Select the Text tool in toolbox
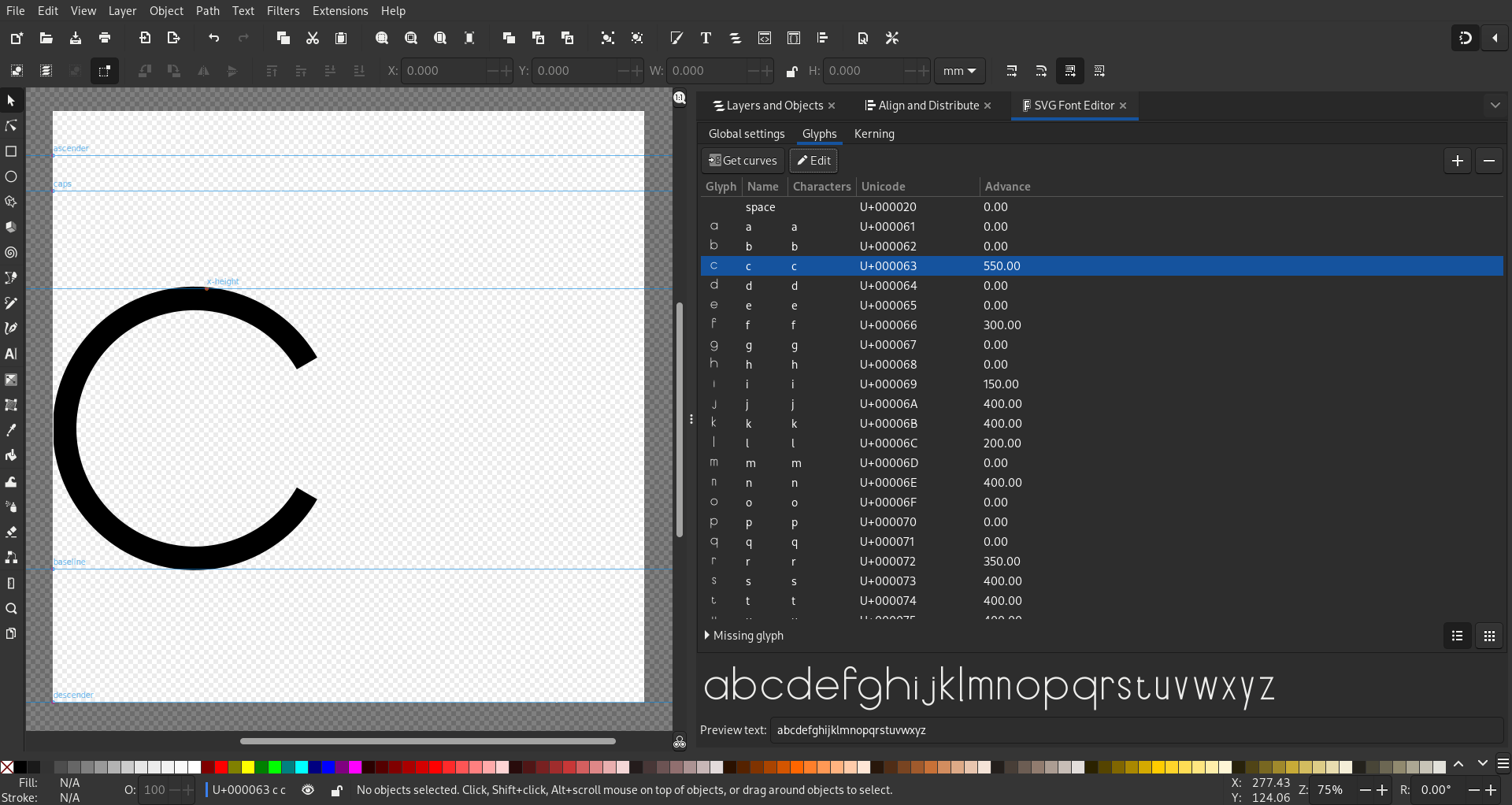Screen dimensions: 1512x805 [11, 354]
